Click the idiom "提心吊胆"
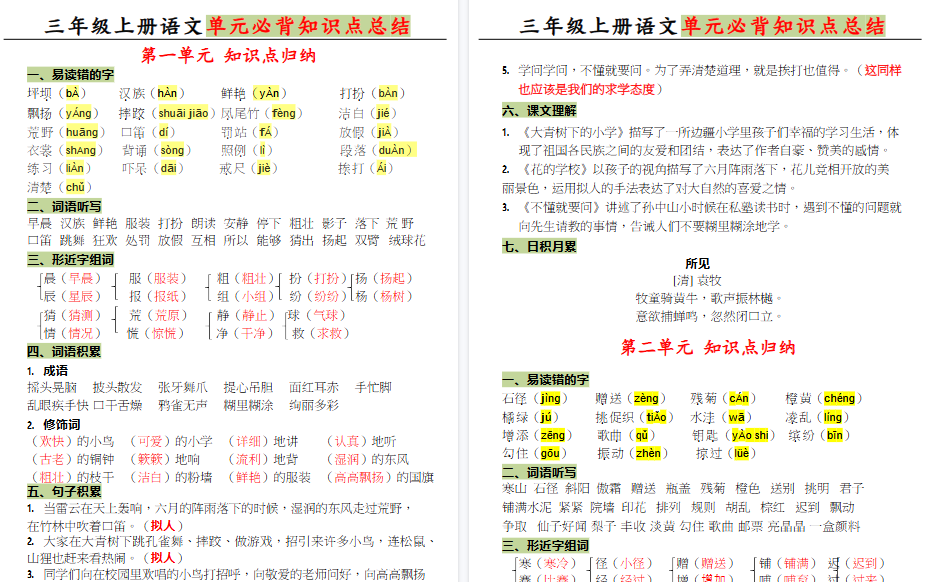 point(249,387)
